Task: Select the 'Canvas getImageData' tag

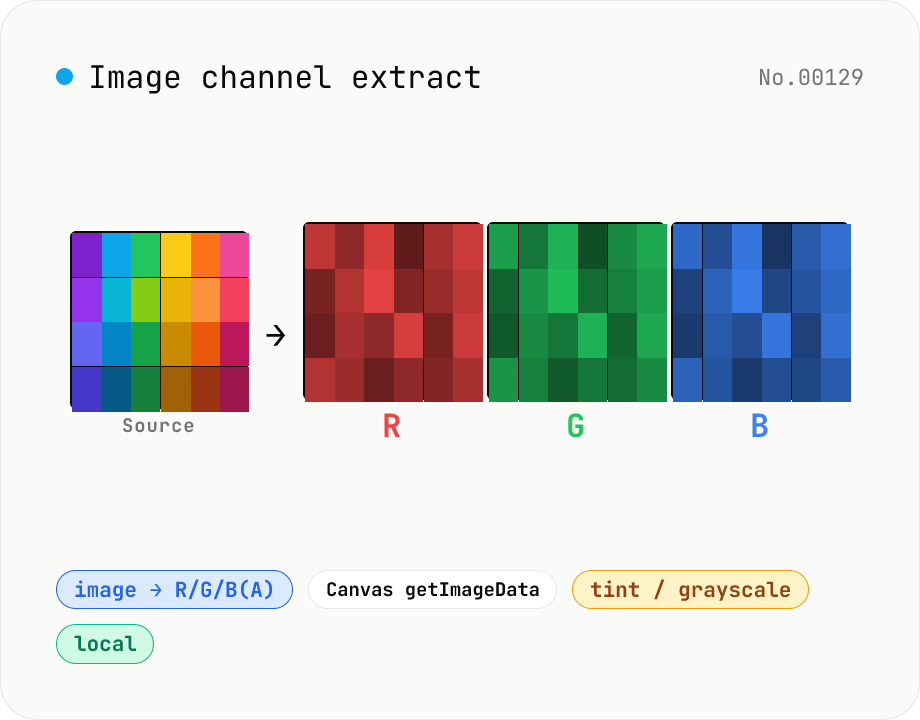Action: pyautogui.click(x=432, y=589)
